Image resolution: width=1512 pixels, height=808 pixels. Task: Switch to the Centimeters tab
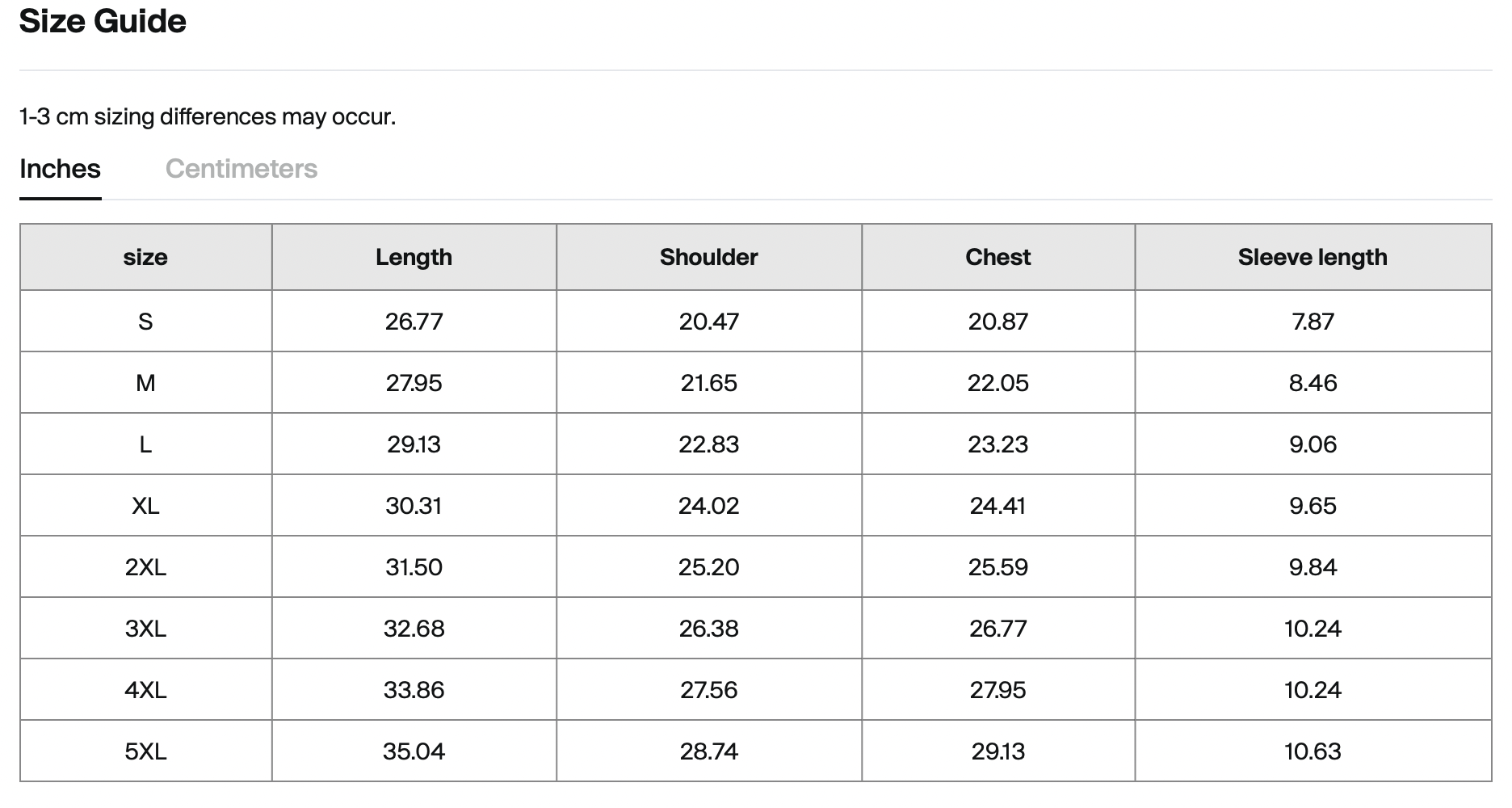(x=241, y=169)
